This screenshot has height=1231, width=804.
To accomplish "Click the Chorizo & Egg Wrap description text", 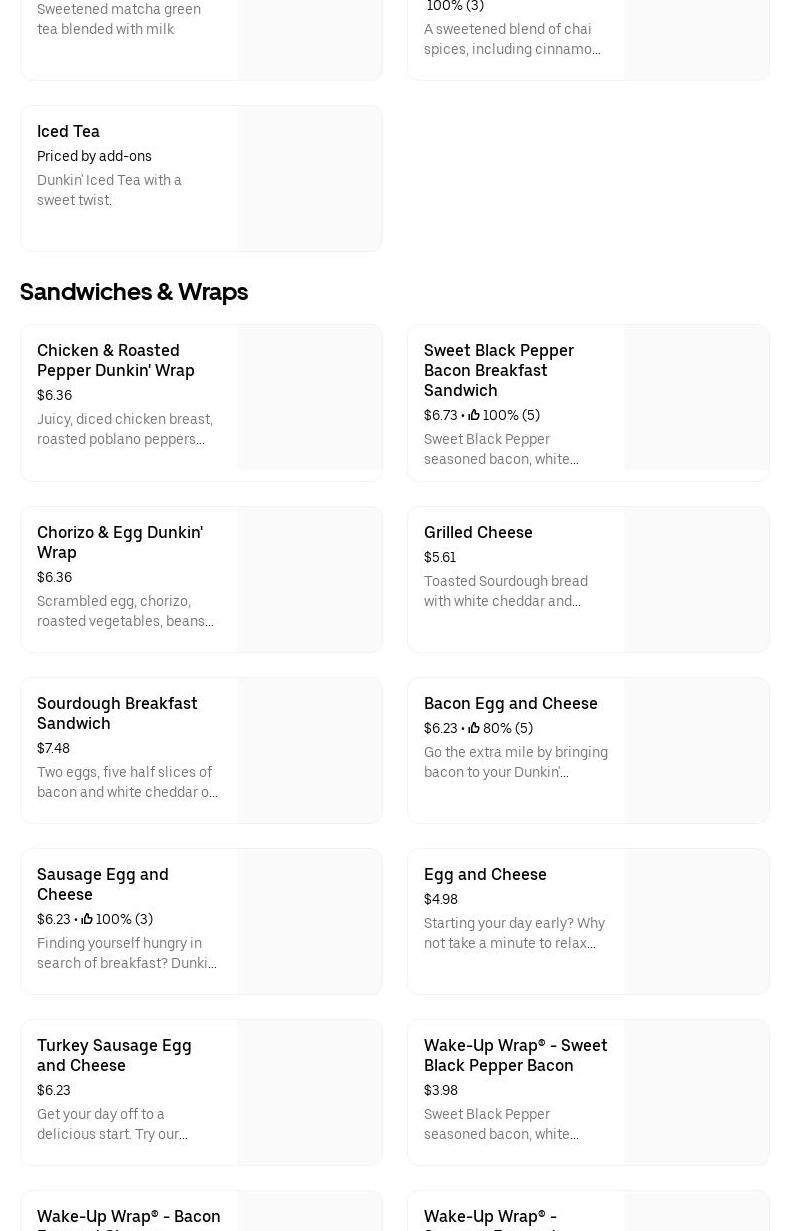I will (x=125, y=611).
